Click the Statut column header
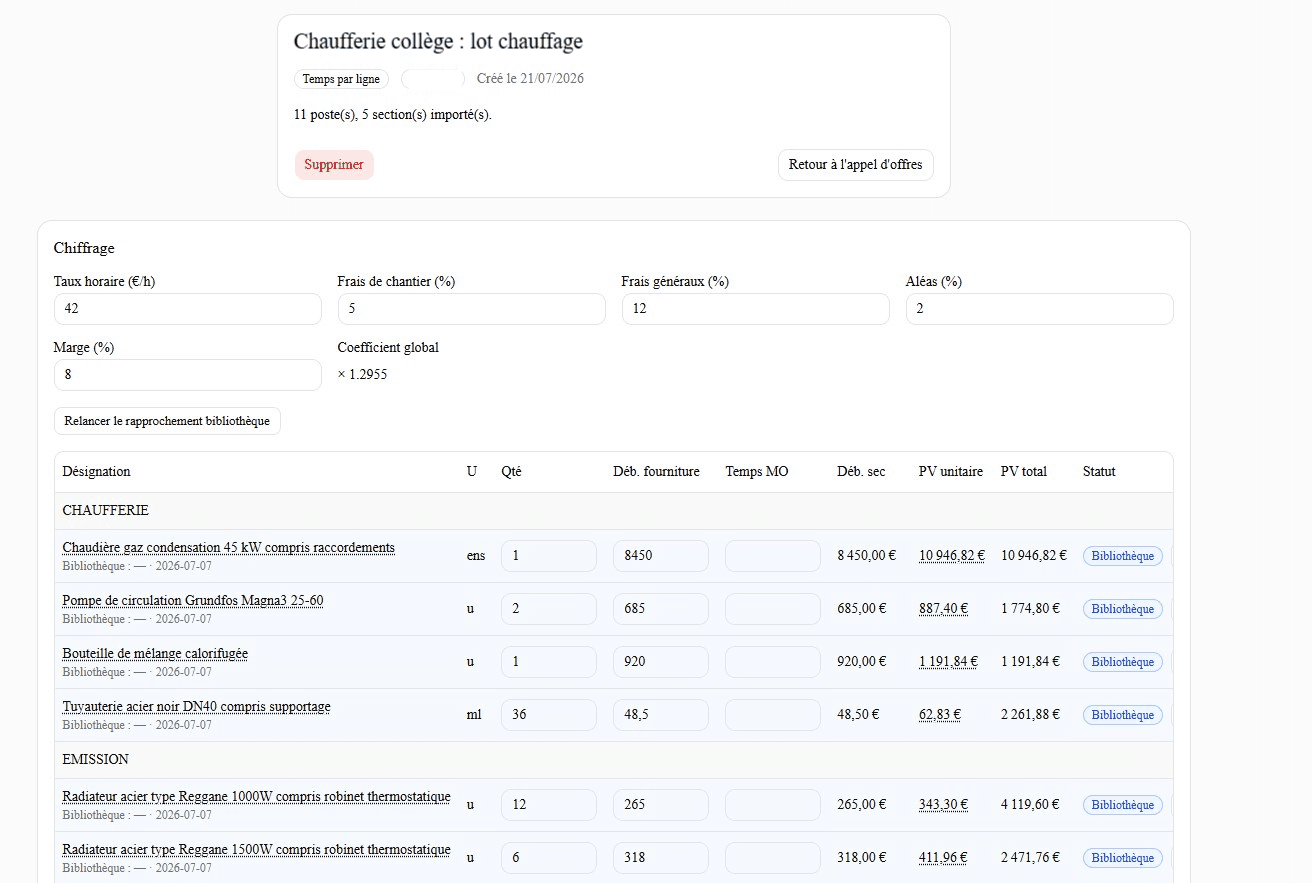The height and width of the screenshot is (883, 1312). 1099,472
